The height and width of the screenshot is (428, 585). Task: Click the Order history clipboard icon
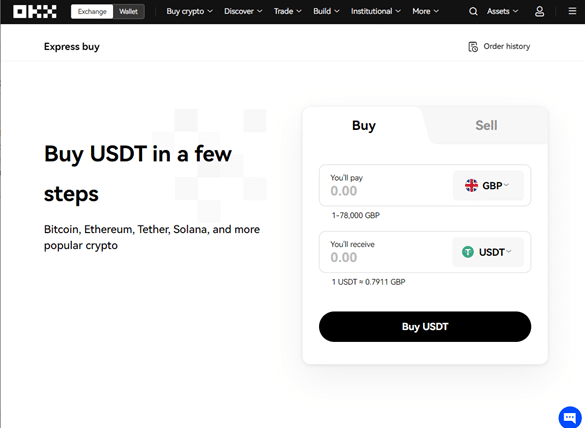pos(473,47)
